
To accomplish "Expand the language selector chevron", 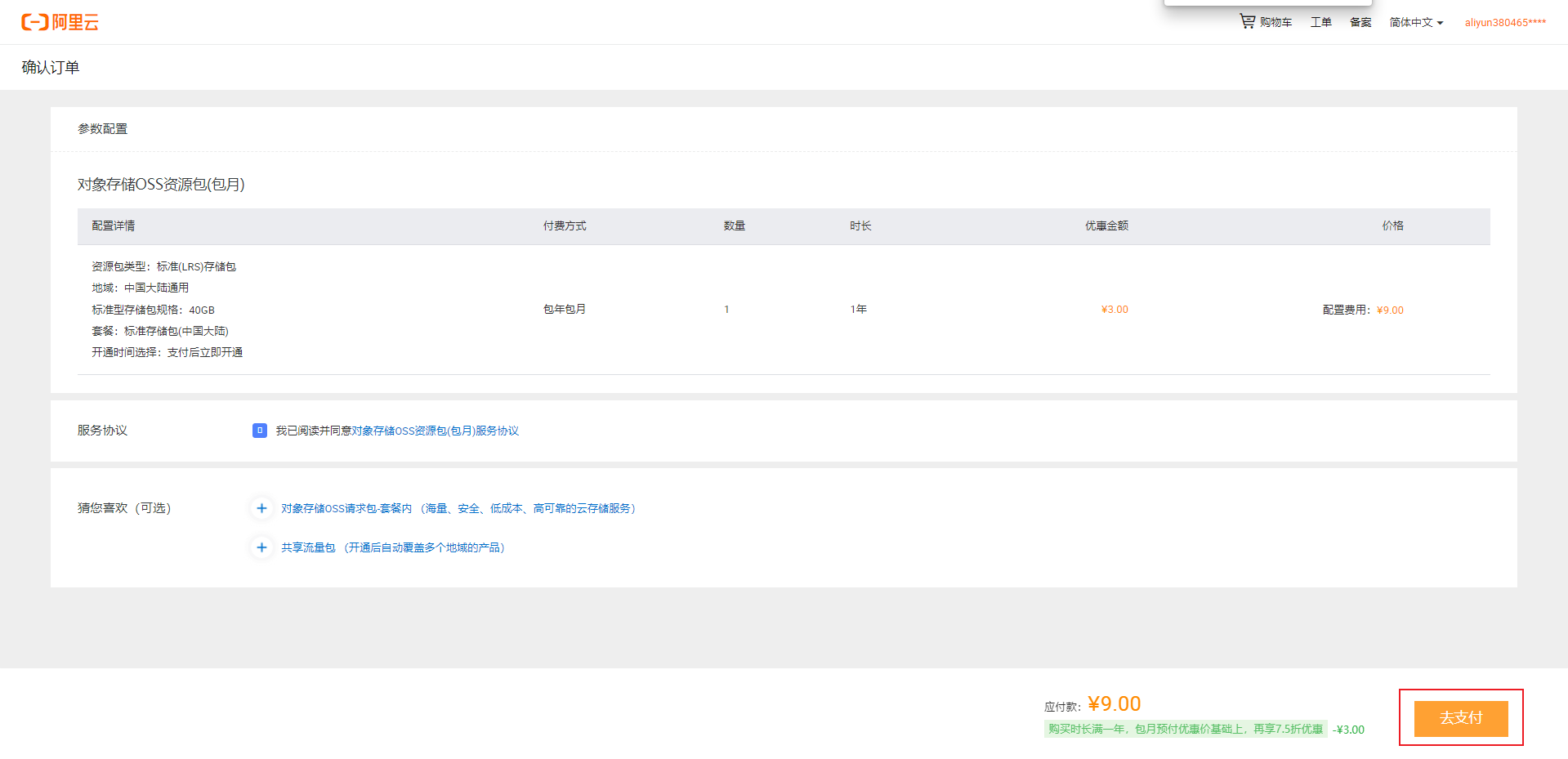I will pos(1441,22).
